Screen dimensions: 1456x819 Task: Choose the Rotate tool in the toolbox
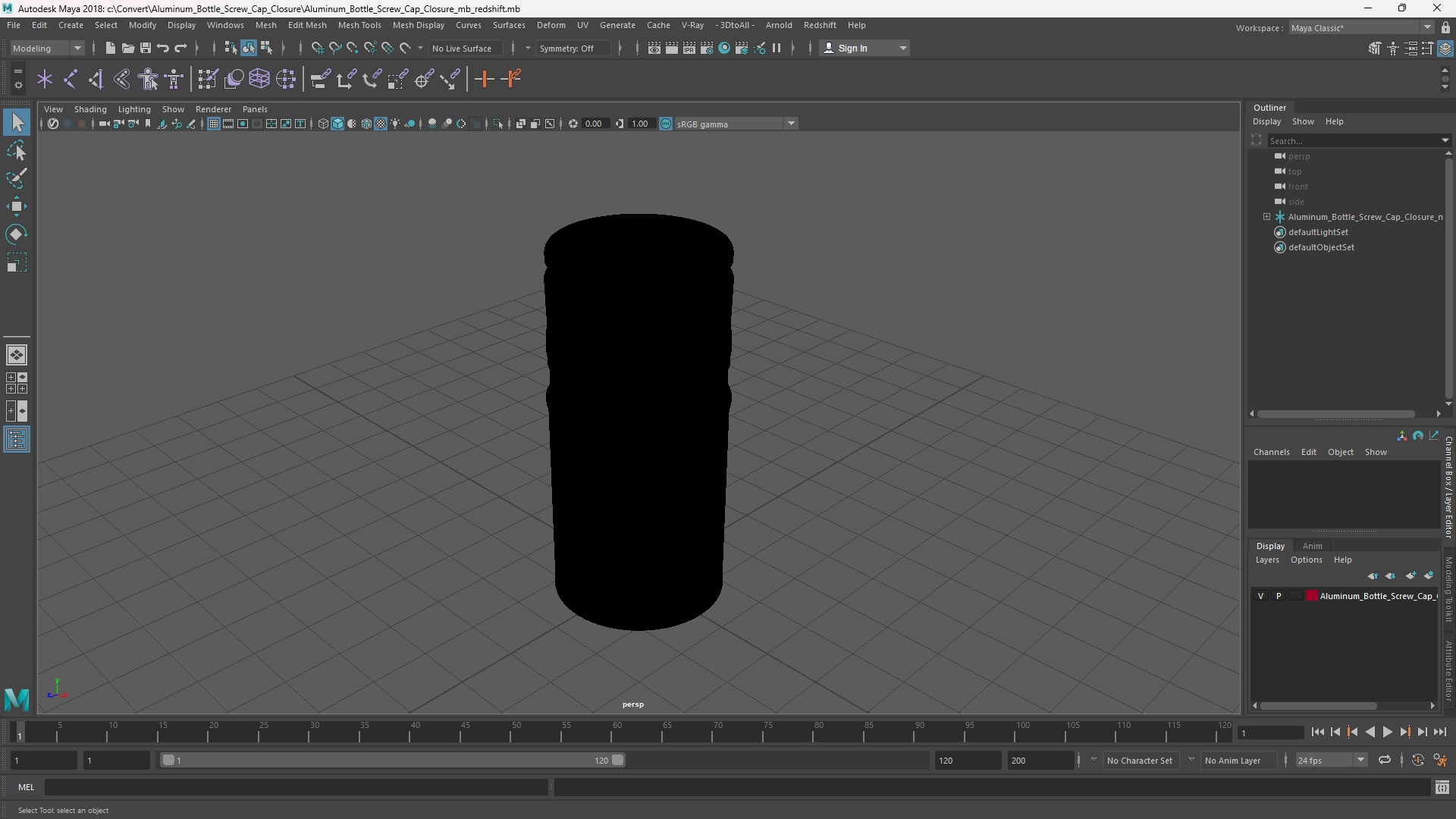point(17,234)
